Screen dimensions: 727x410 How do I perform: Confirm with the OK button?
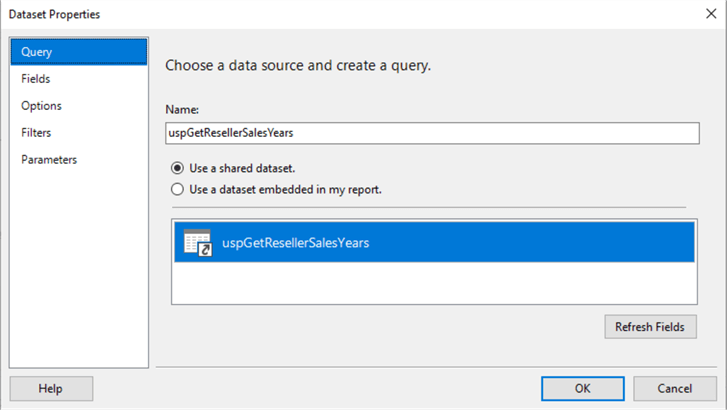(582, 389)
